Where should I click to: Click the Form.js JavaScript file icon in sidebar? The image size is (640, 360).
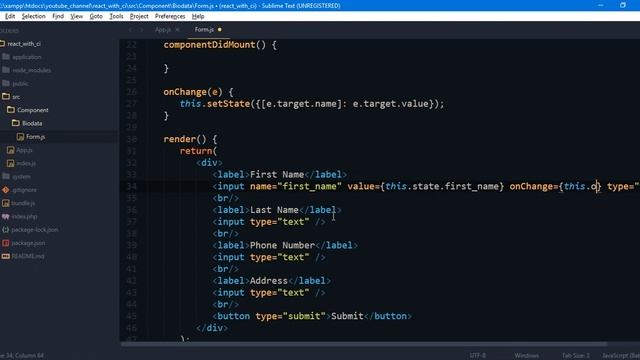pos(20,137)
